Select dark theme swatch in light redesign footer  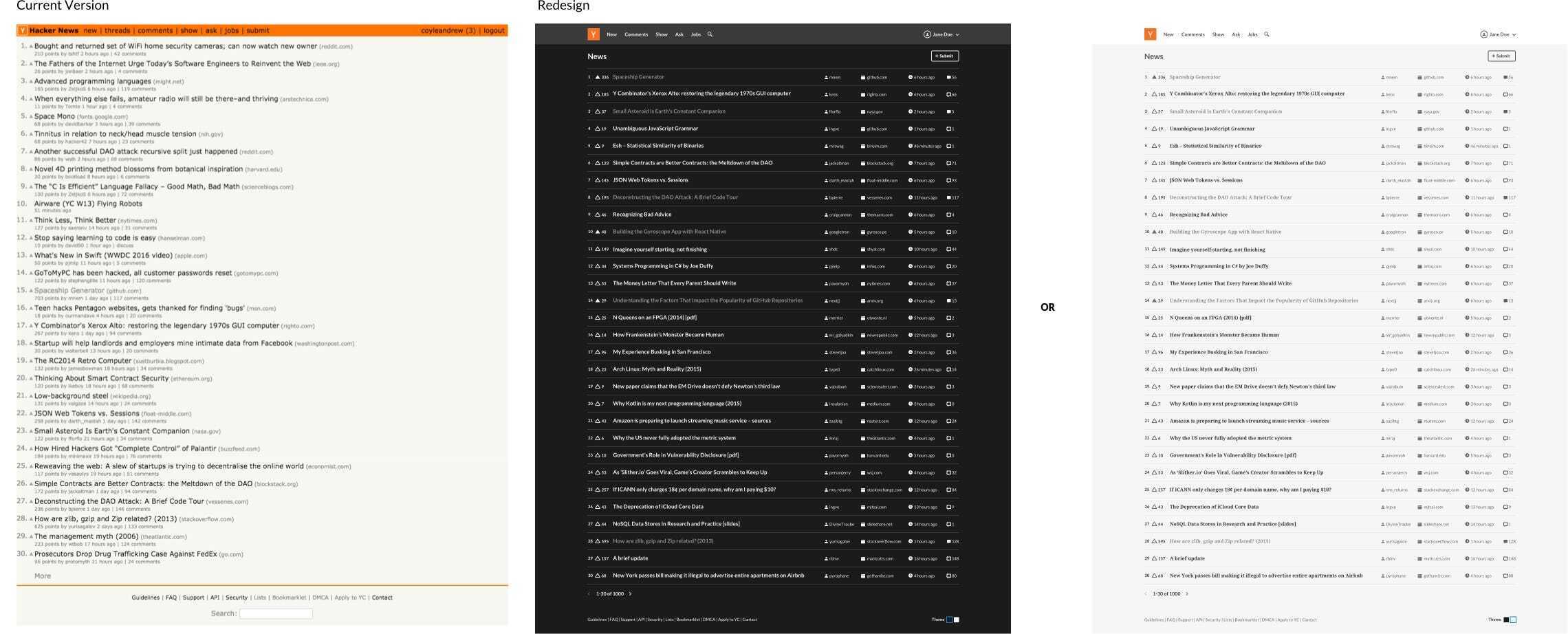pyautogui.click(x=1506, y=620)
